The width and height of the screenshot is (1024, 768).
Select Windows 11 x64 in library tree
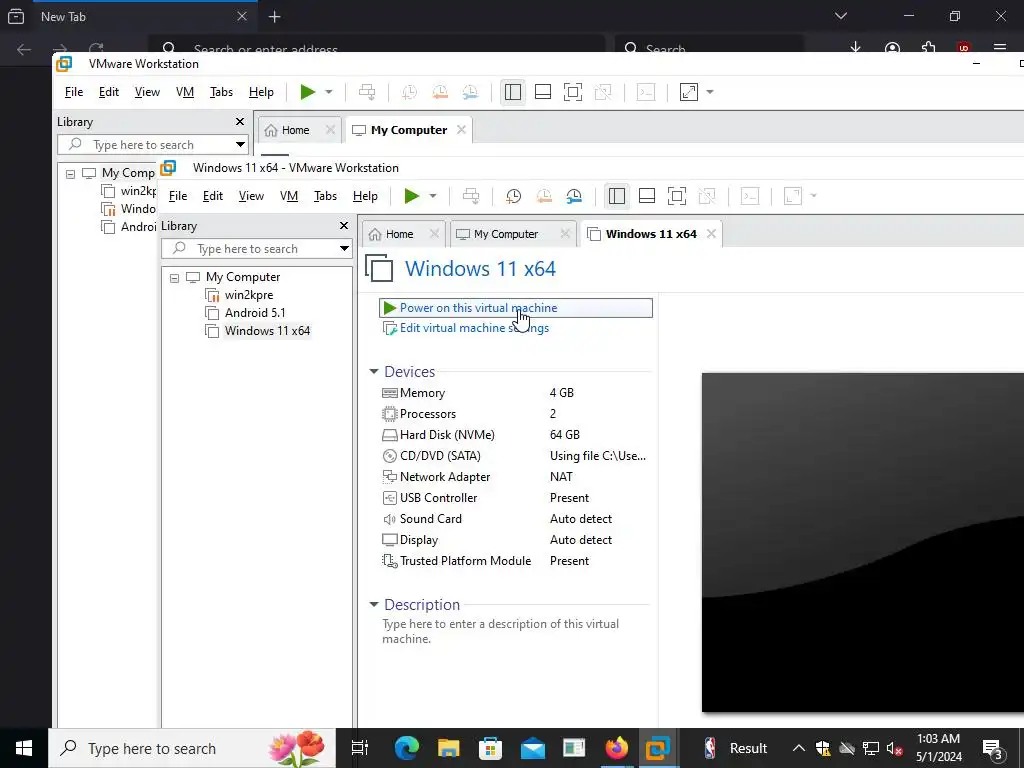click(266, 330)
